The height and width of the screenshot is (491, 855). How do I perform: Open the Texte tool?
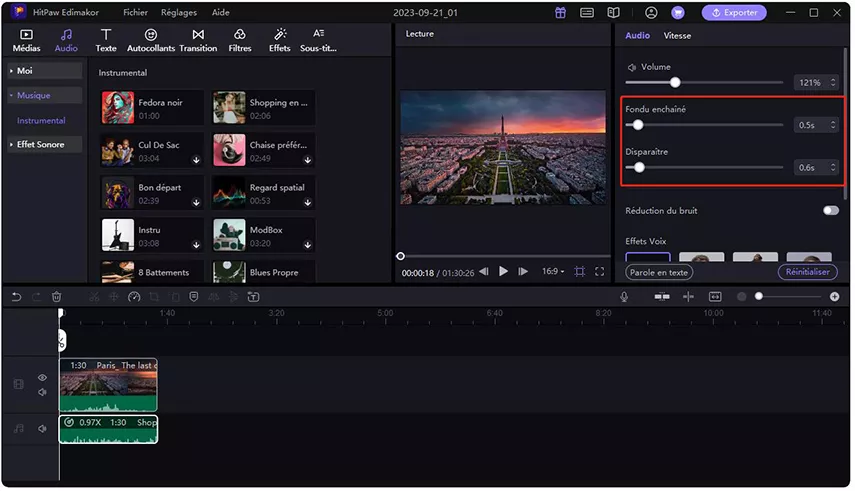pos(106,40)
